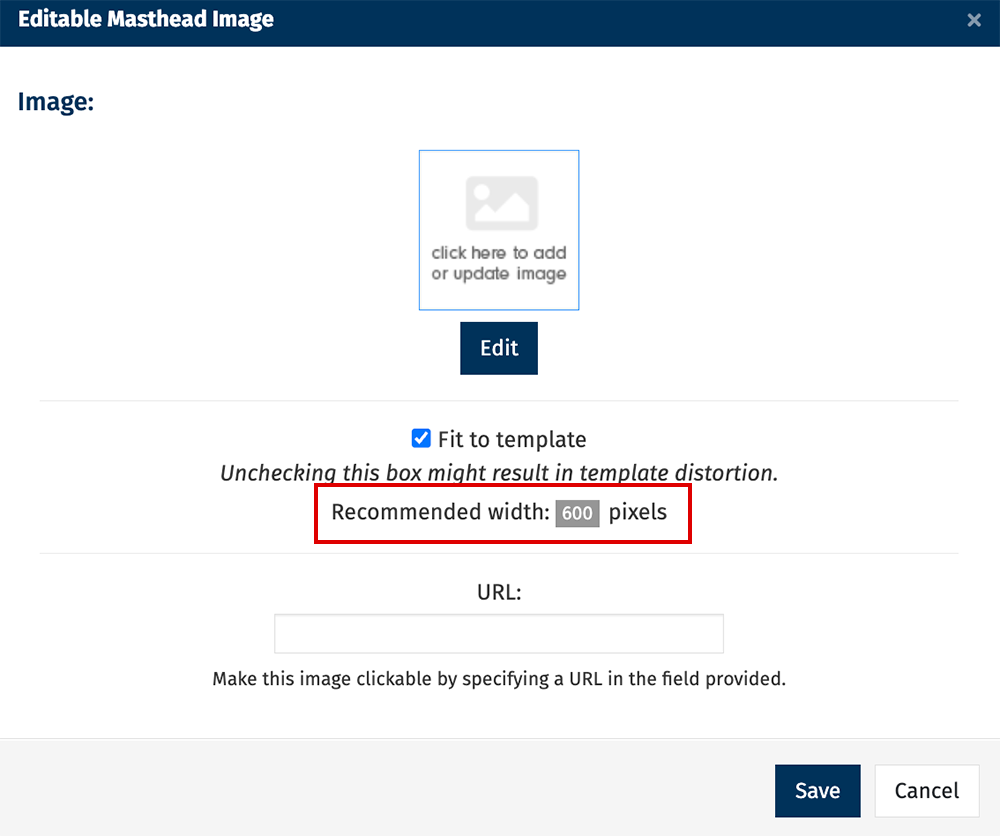Click the blue-bordered image upload box edge
This screenshot has width=1000, height=836.
[420, 230]
